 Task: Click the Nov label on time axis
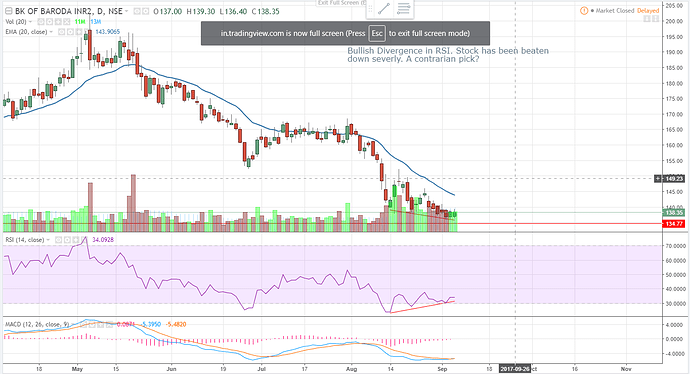[x=626, y=369]
